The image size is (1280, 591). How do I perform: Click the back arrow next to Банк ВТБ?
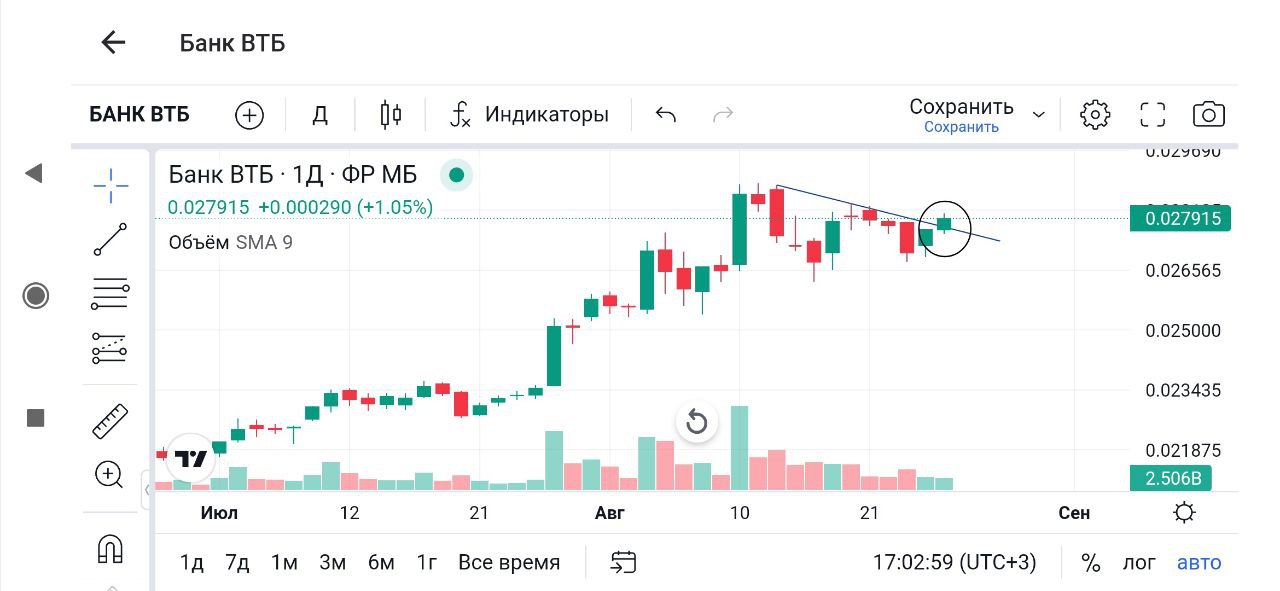tap(113, 42)
